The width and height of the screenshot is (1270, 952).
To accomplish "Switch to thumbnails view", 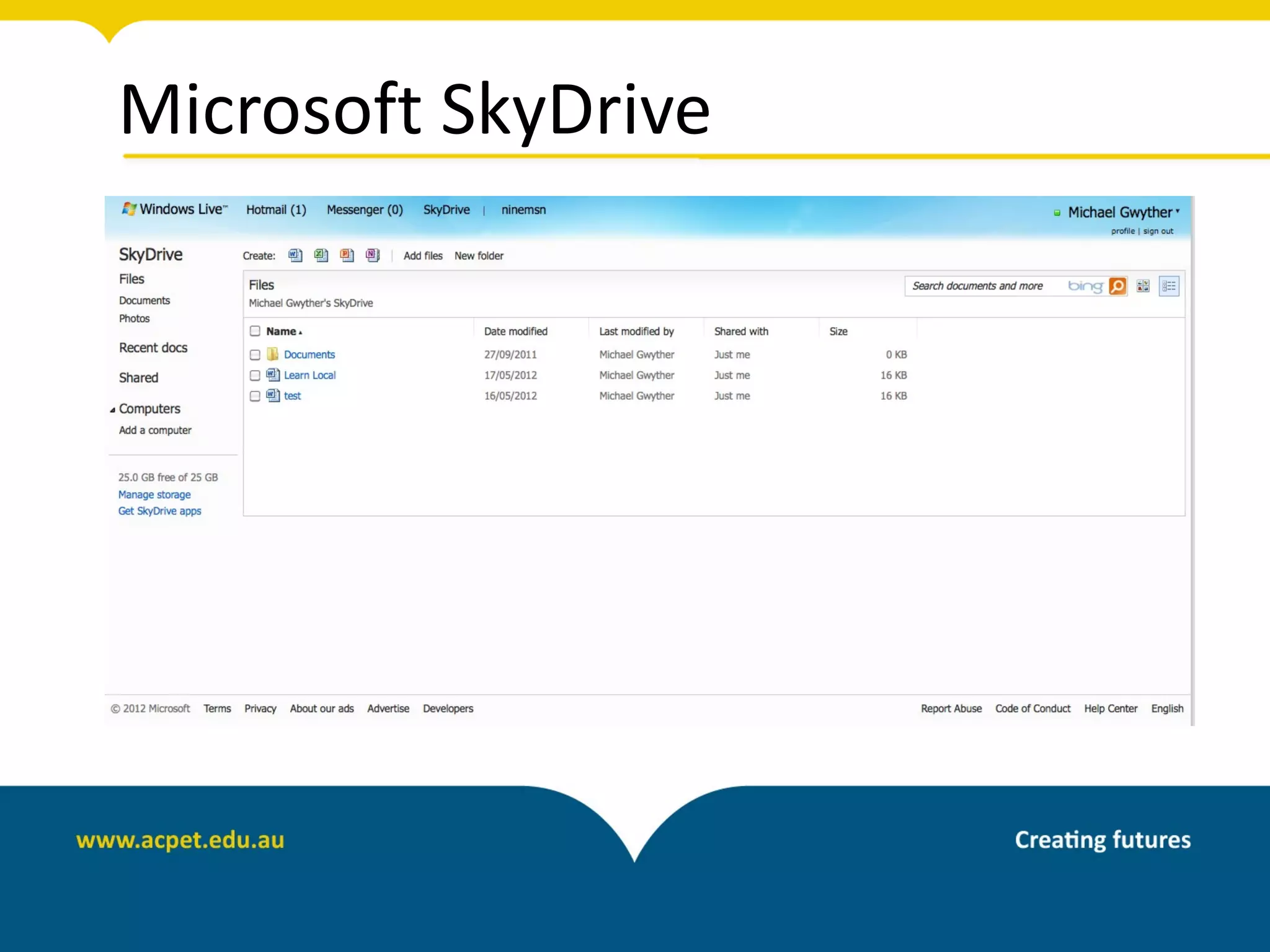I will (1143, 286).
